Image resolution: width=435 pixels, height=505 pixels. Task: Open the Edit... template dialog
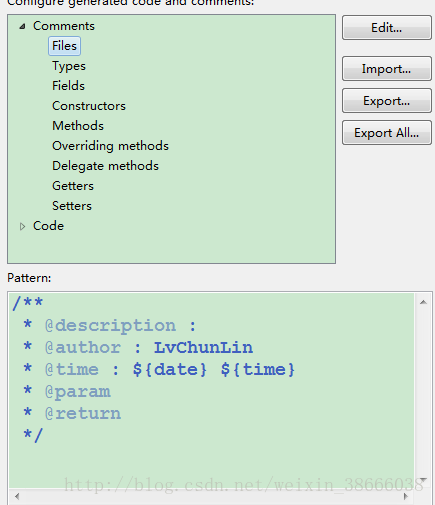(387, 28)
